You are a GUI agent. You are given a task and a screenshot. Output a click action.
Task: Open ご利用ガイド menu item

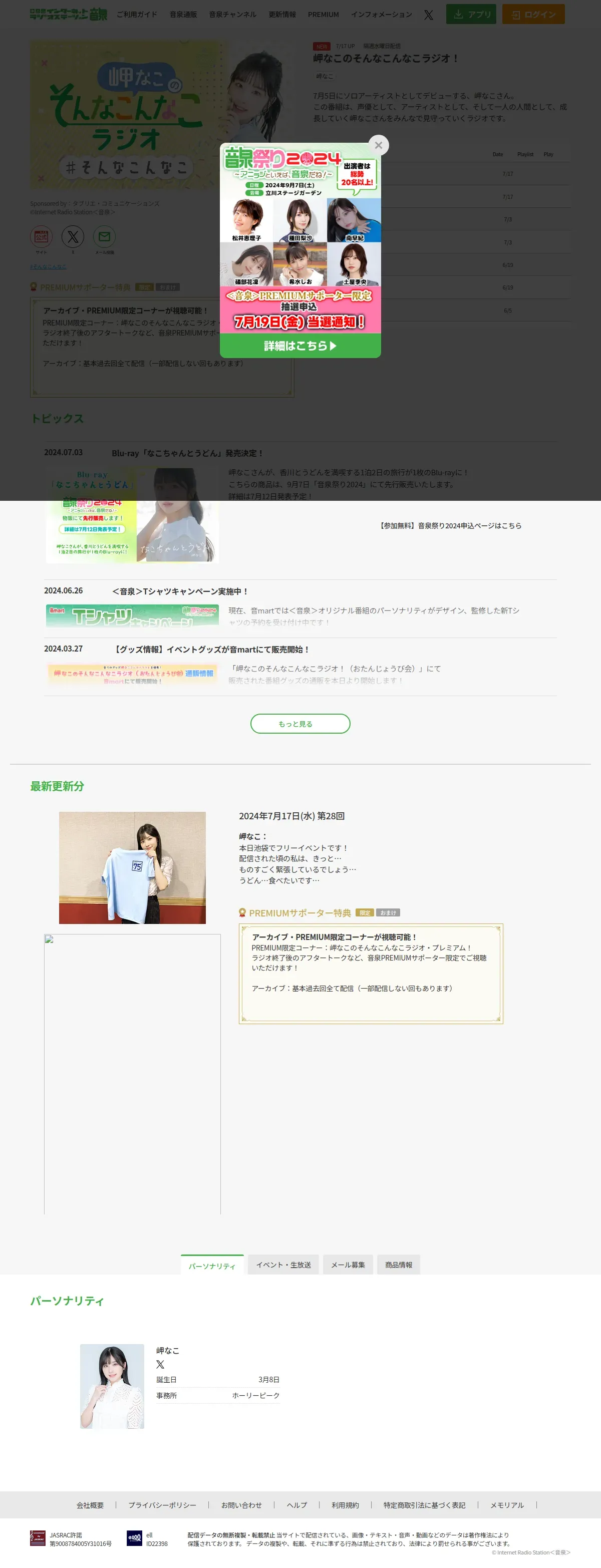click(136, 15)
